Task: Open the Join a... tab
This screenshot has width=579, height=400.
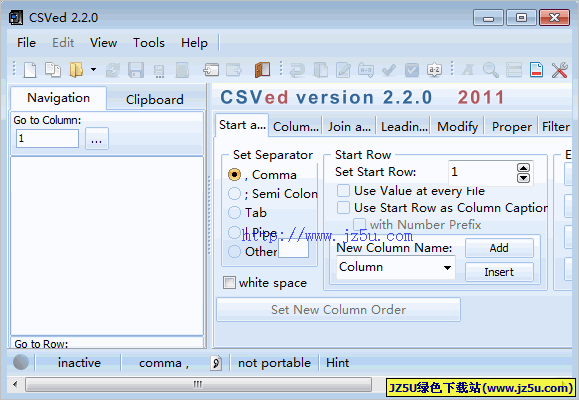Action: 349,127
